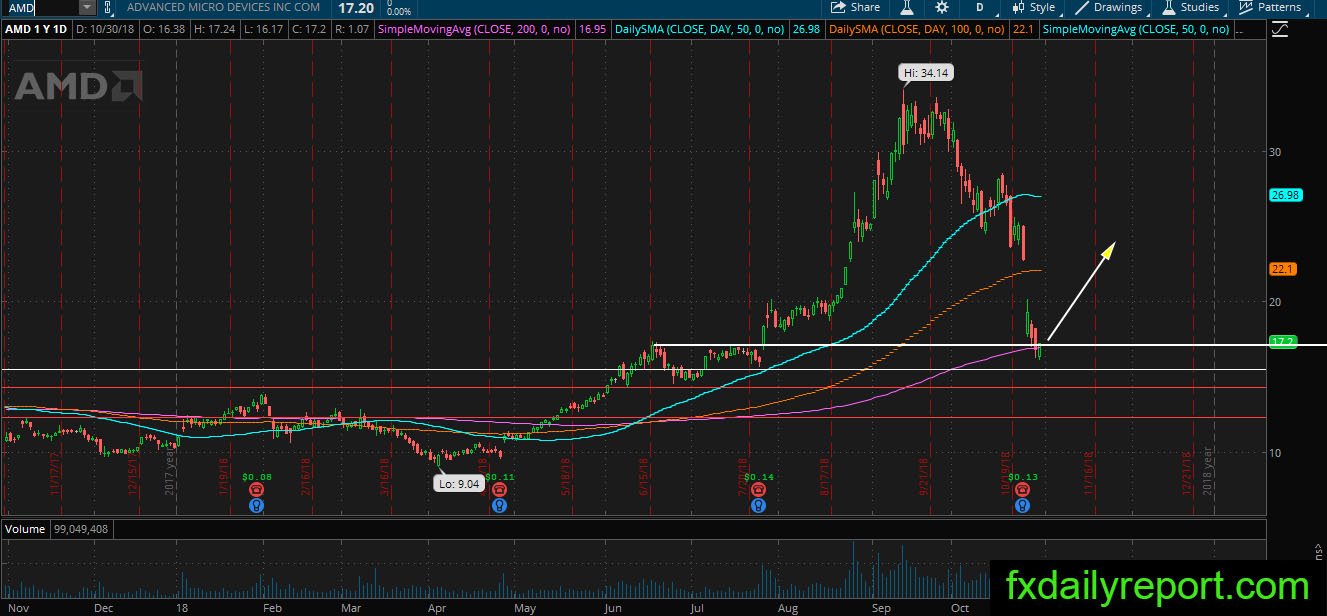Viewport: 1327px width, 616px height.
Task: Open the Drawings menu
Action: point(1110,7)
